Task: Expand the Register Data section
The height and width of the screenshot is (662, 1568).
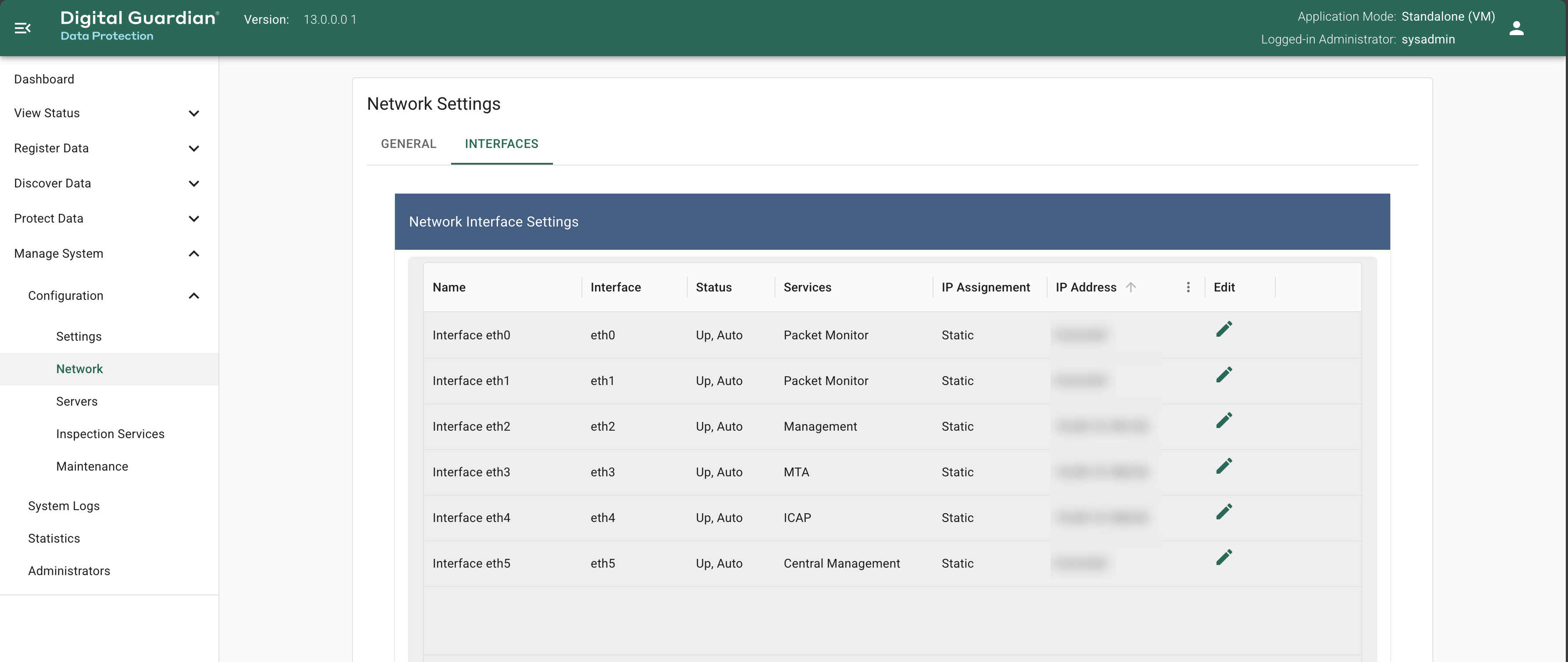Action: pos(194,149)
